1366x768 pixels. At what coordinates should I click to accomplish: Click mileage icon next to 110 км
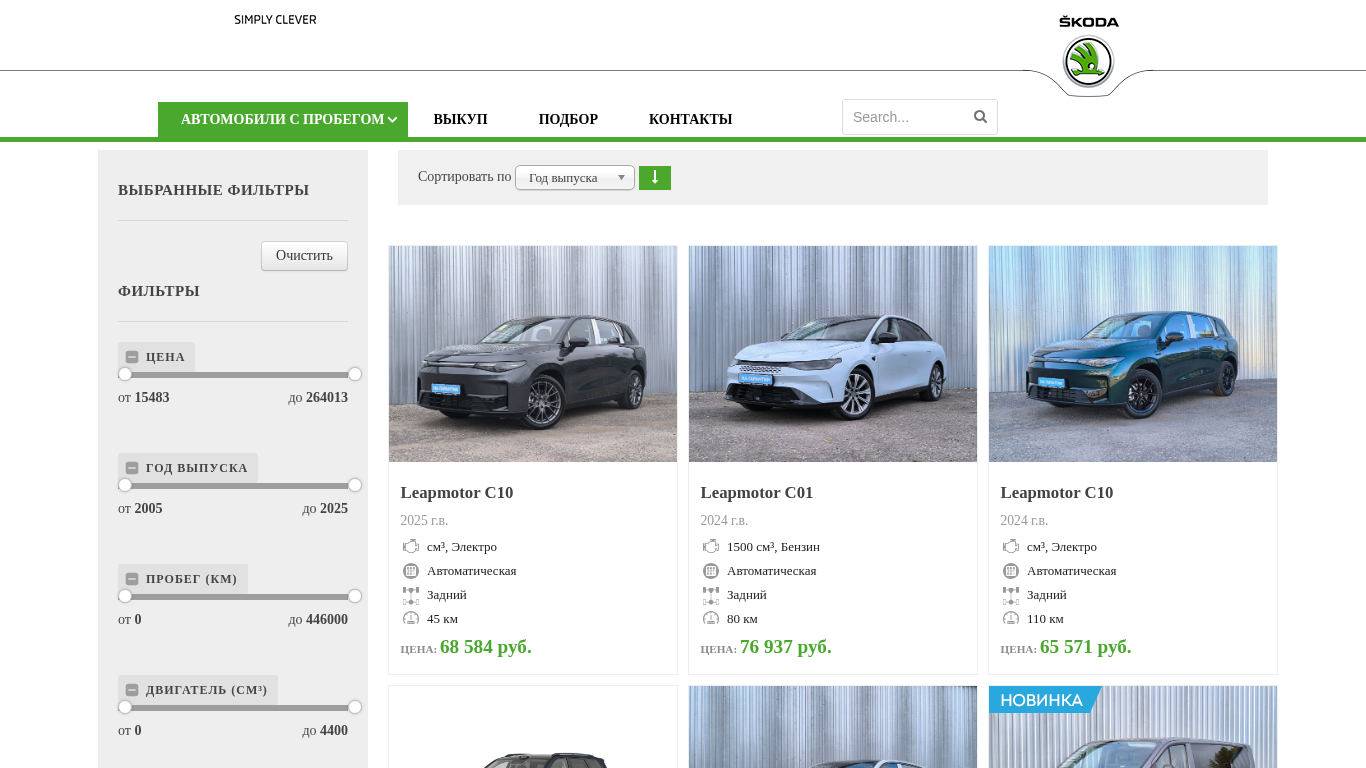pos(1011,619)
